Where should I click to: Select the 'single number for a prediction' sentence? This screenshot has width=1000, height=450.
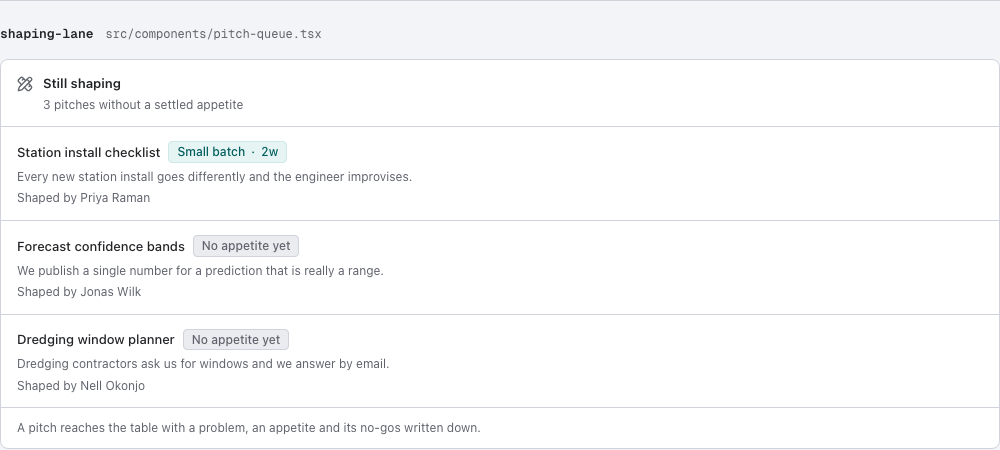[x=200, y=271]
